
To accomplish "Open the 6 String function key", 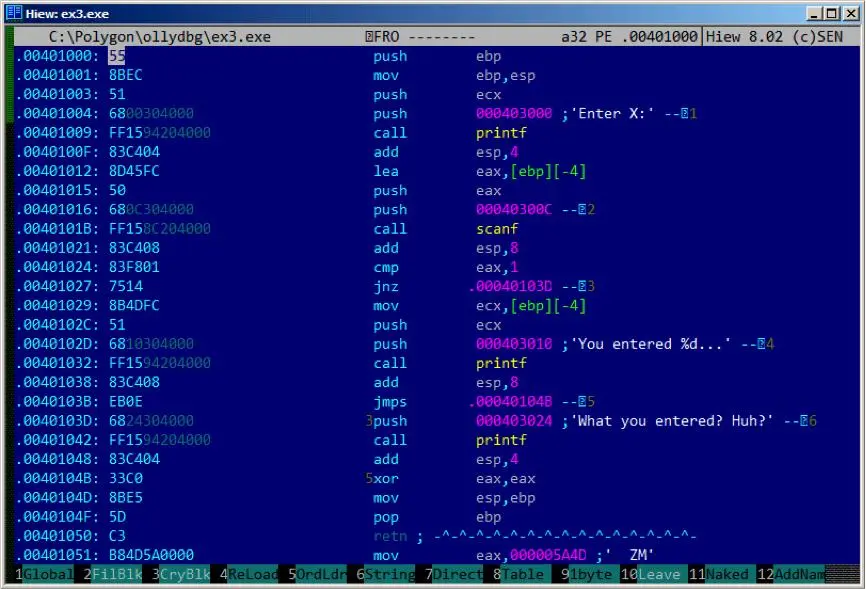I will 386,575.
